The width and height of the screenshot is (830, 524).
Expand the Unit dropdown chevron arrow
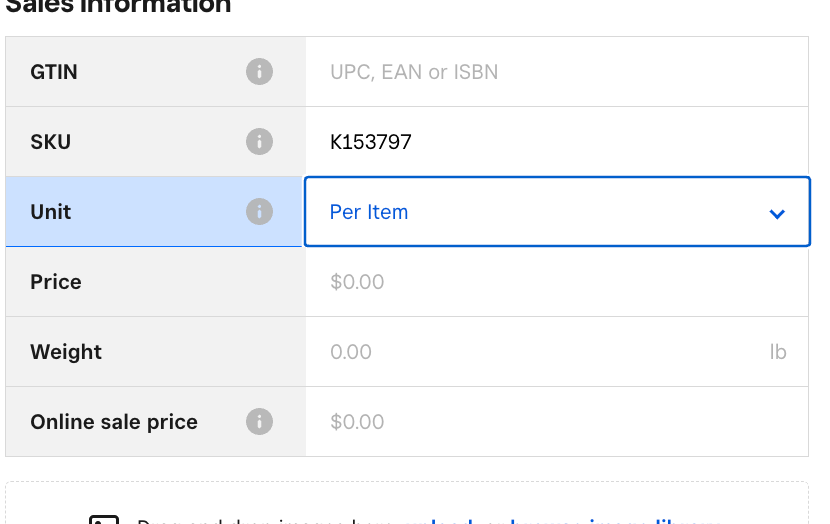coord(777,213)
